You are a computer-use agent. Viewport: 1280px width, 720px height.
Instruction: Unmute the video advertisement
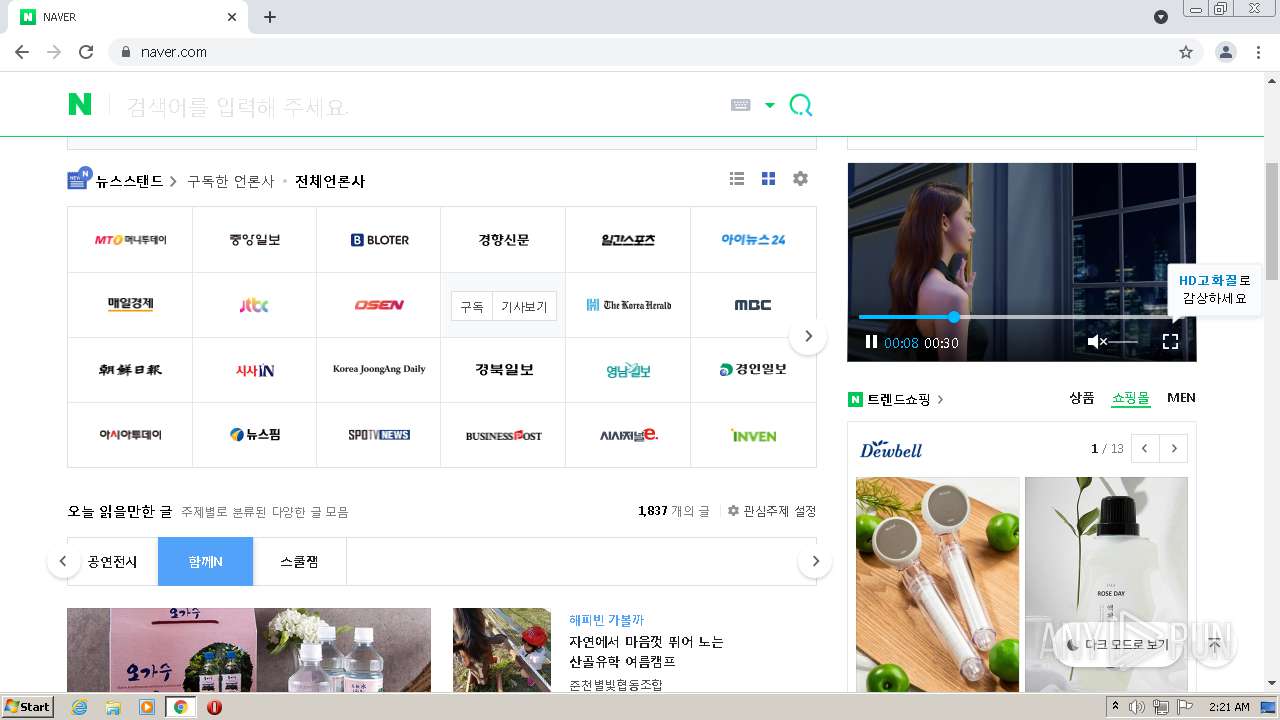1097,342
